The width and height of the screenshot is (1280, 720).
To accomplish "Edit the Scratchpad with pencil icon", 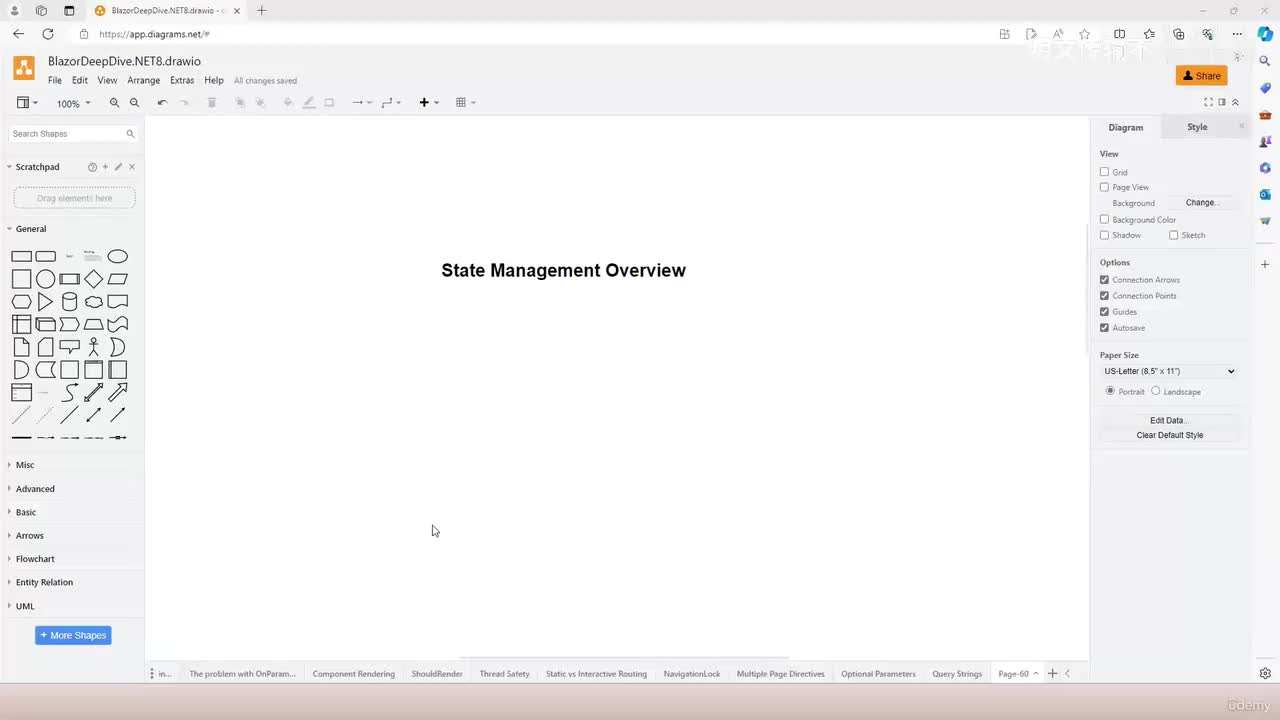I will (x=118, y=167).
